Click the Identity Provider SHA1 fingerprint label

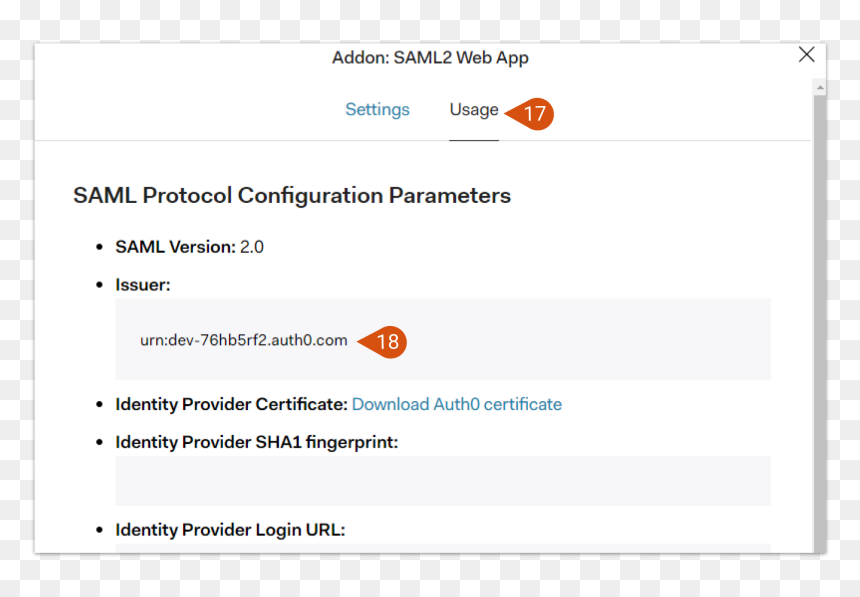pos(257,442)
